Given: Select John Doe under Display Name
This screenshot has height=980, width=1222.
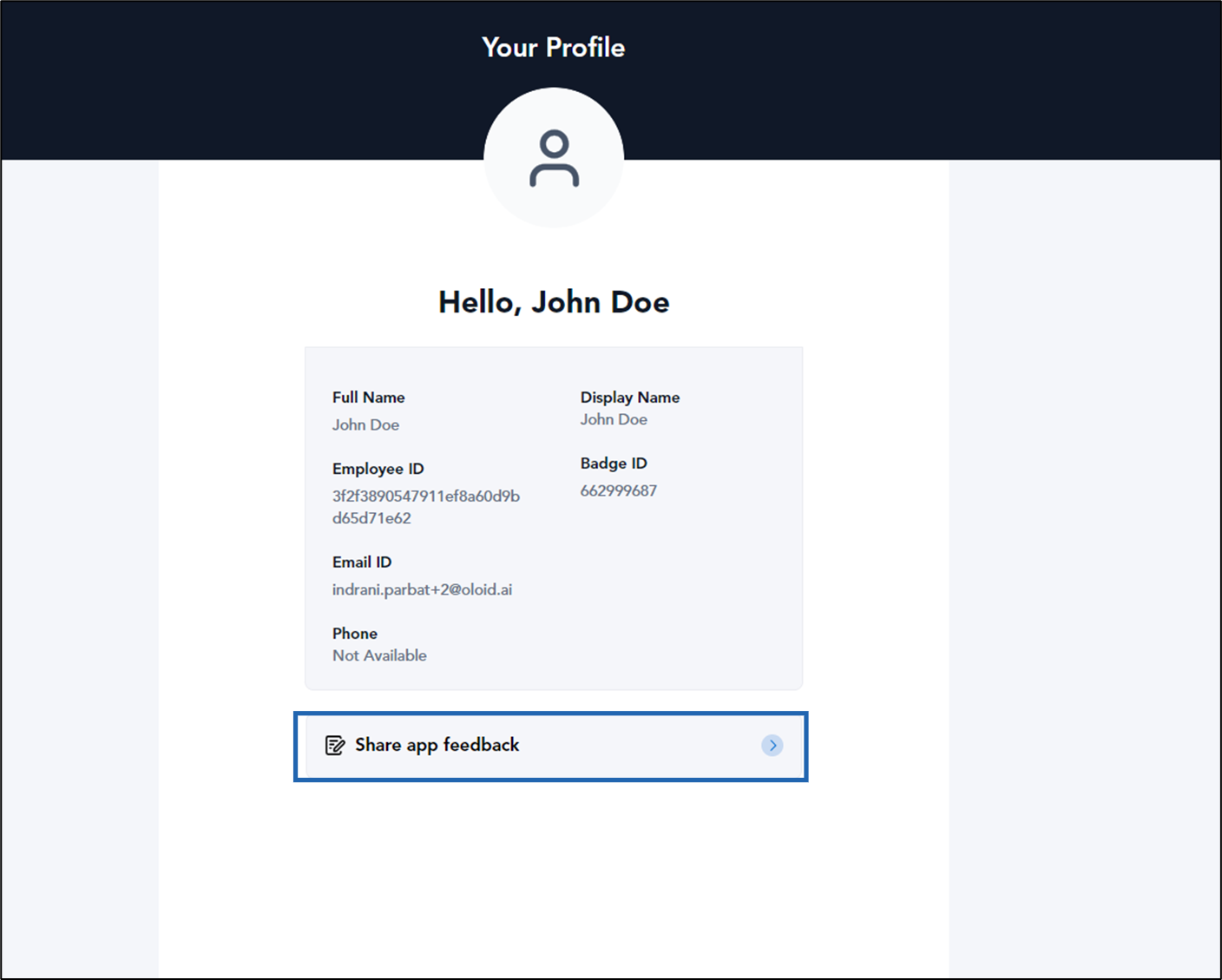Looking at the screenshot, I should tap(614, 419).
